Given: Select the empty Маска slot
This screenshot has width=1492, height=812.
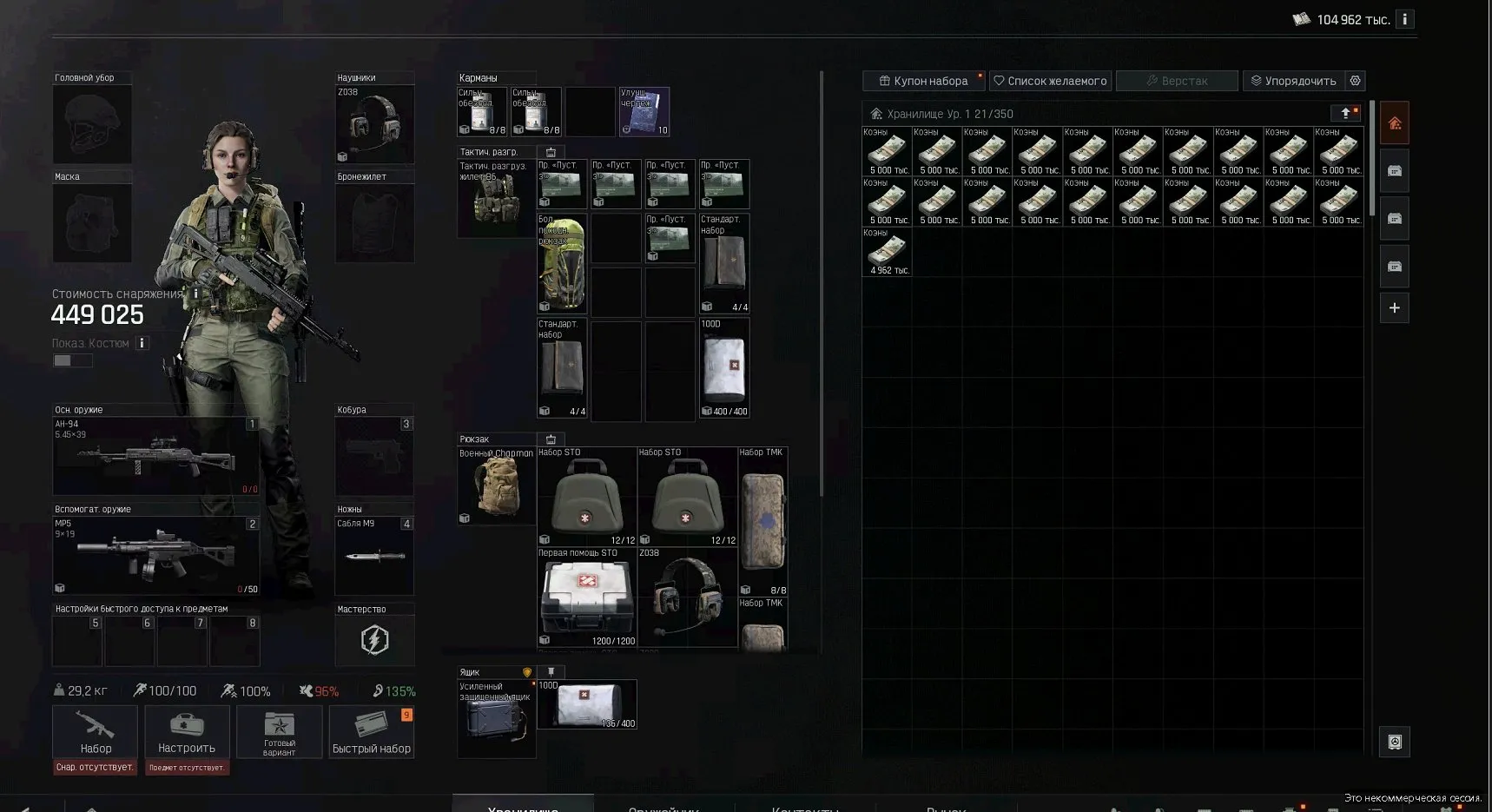Looking at the screenshot, I should pos(92,223).
